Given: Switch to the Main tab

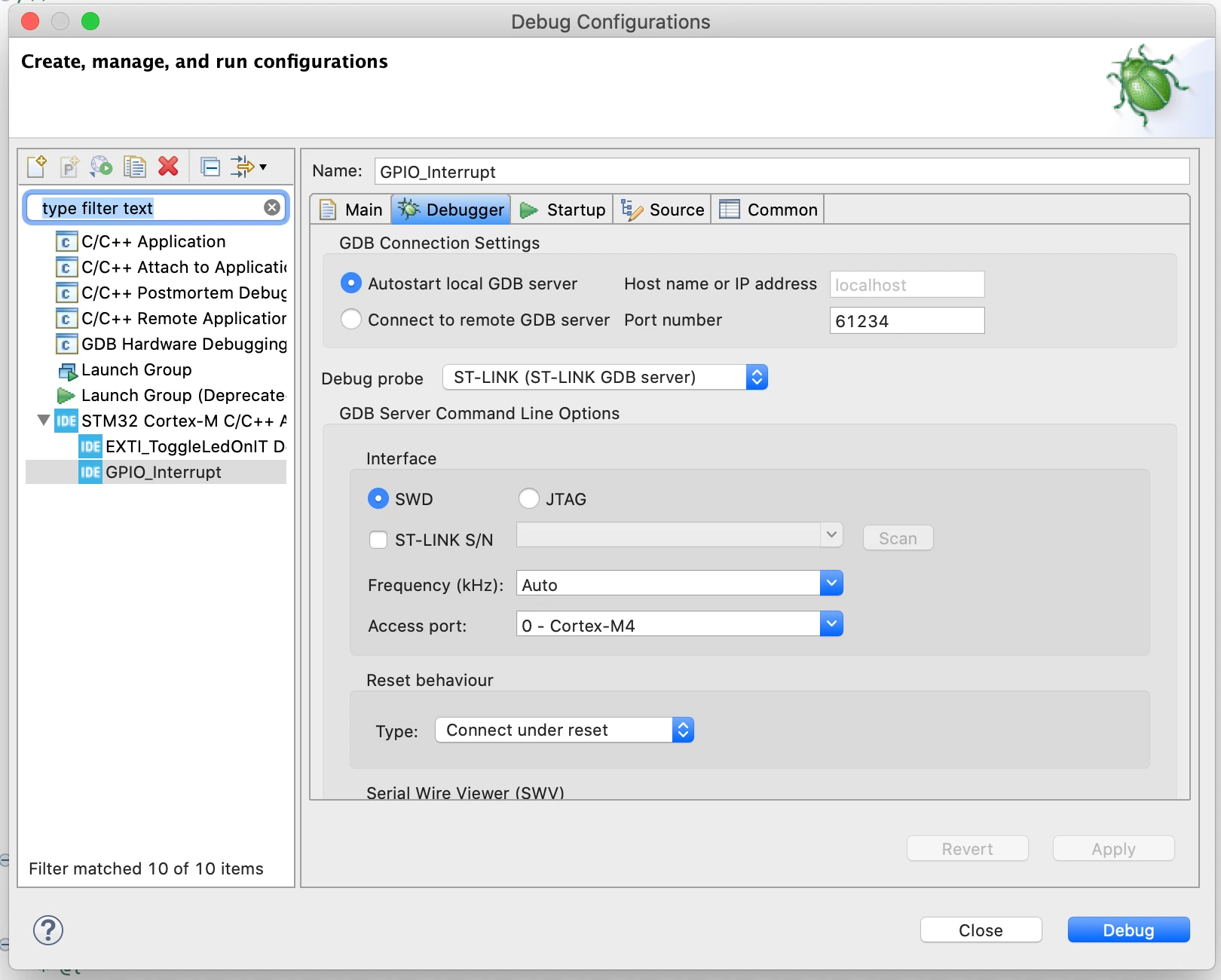Looking at the screenshot, I should [x=351, y=210].
